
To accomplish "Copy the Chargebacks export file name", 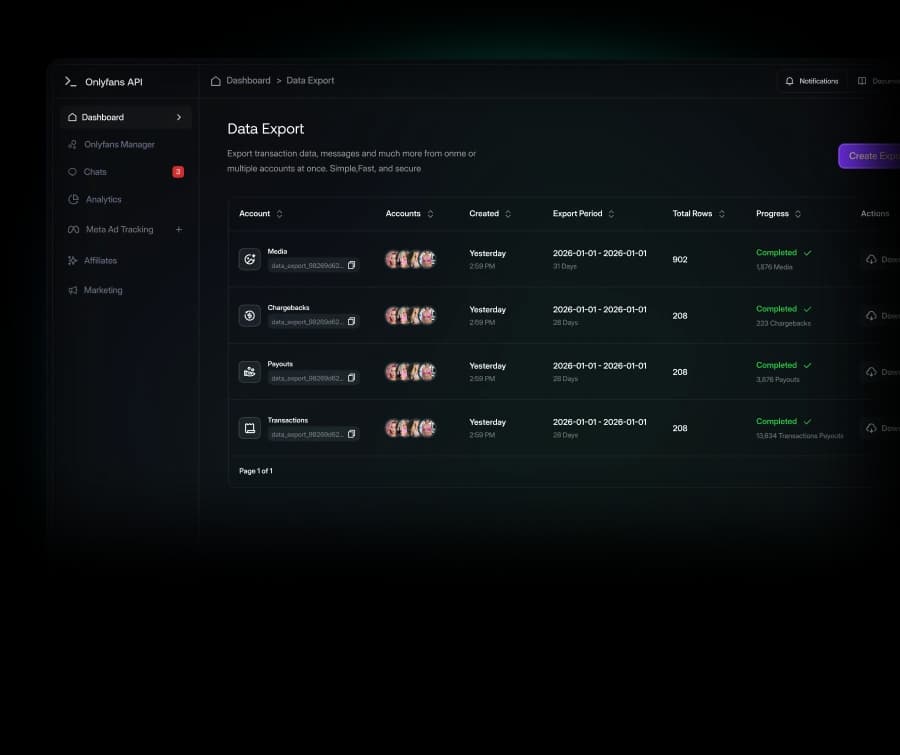I will [351, 322].
